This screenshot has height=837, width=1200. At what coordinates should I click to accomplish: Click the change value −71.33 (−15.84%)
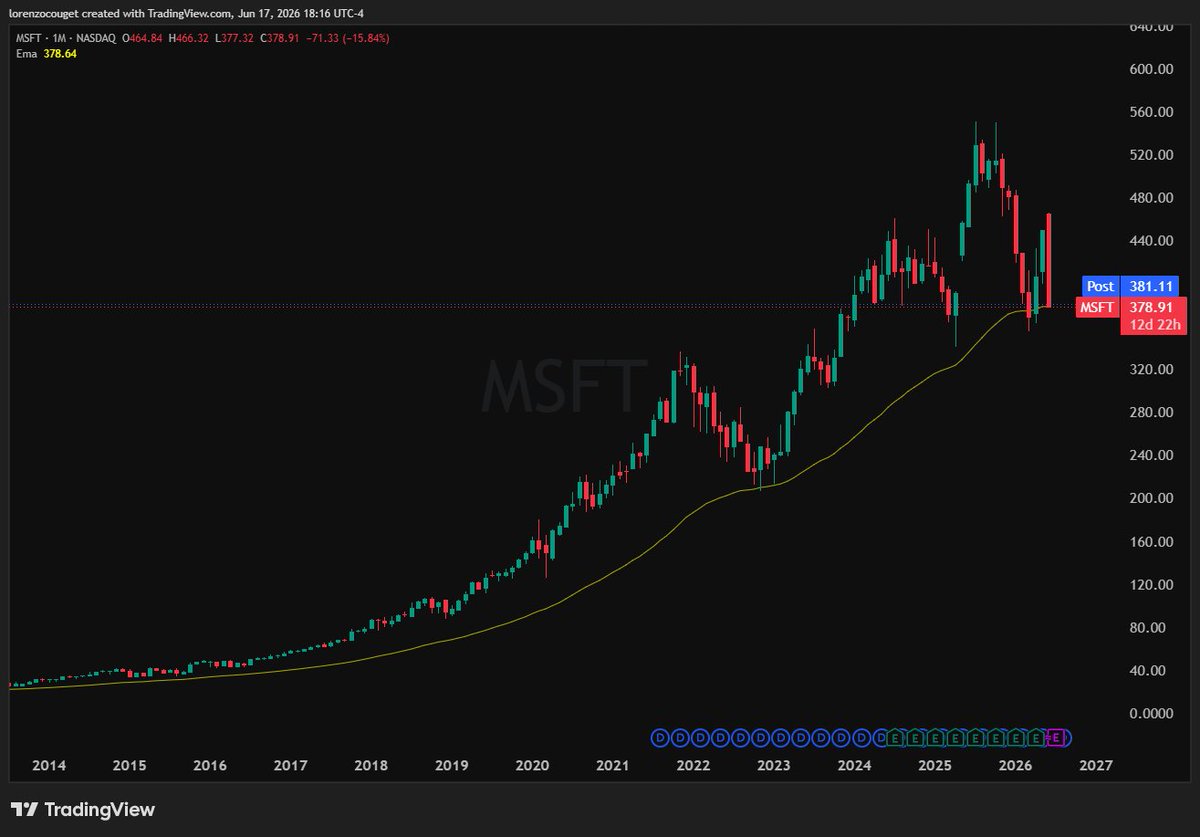click(x=350, y=38)
